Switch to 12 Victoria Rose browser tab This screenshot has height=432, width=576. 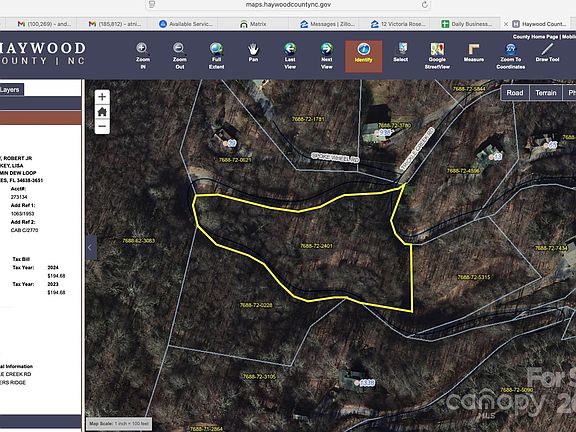[399, 24]
